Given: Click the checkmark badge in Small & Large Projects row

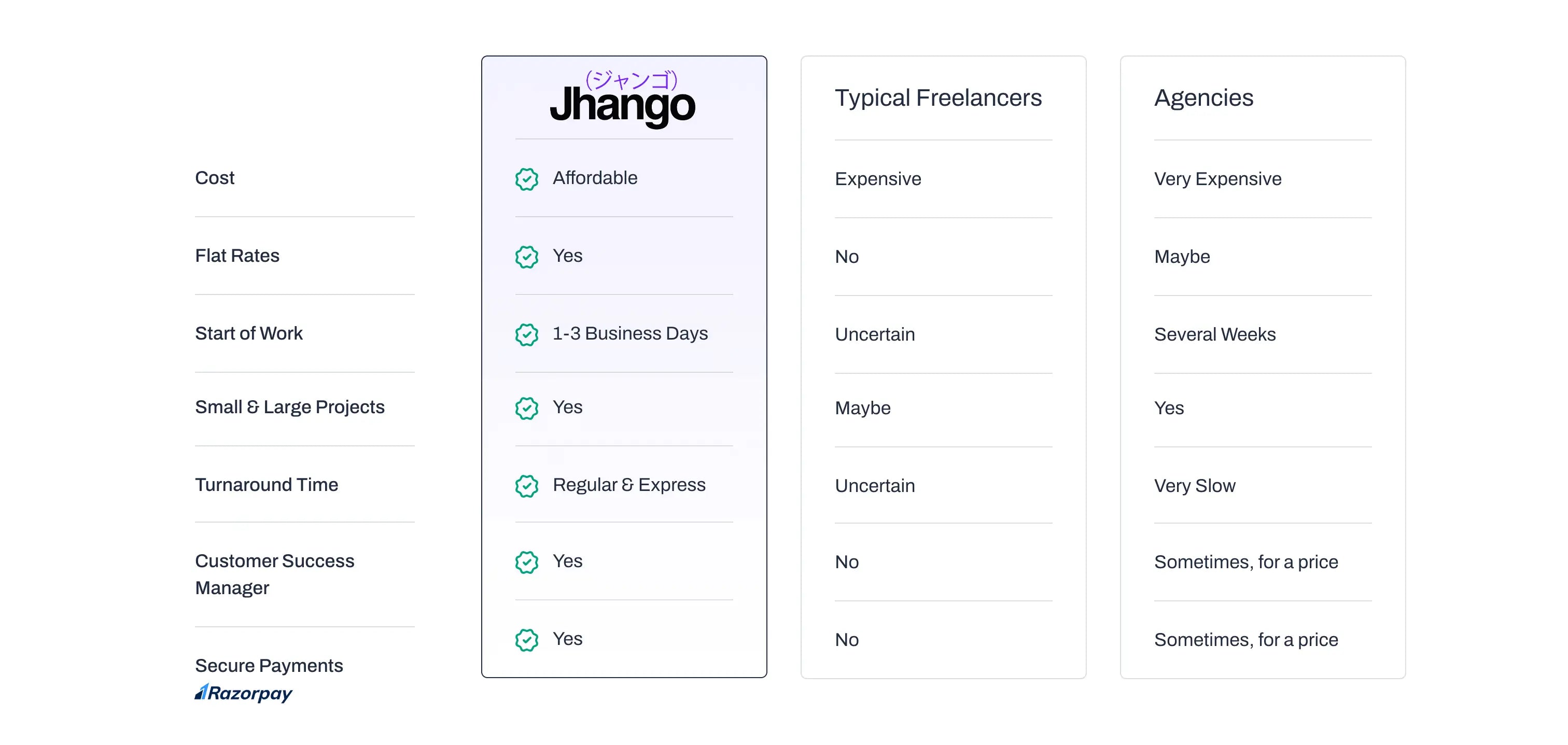Looking at the screenshot, I should [526, 408].
